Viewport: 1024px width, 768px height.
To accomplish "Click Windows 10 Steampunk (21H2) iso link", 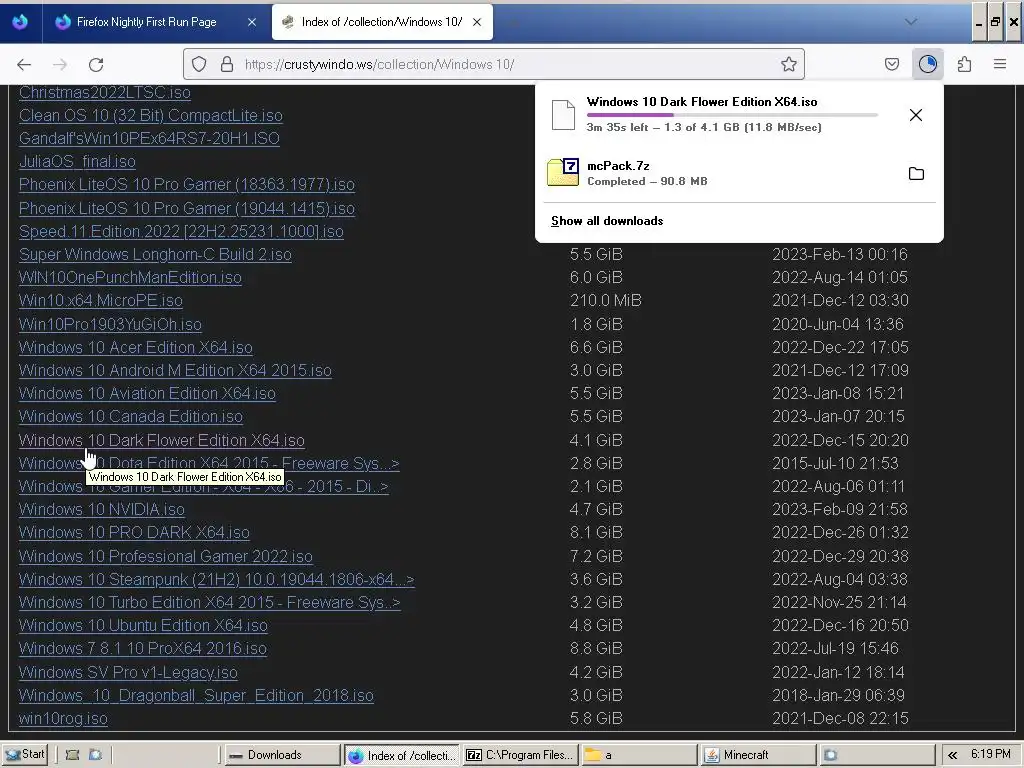I will click(x=216, y=579).
